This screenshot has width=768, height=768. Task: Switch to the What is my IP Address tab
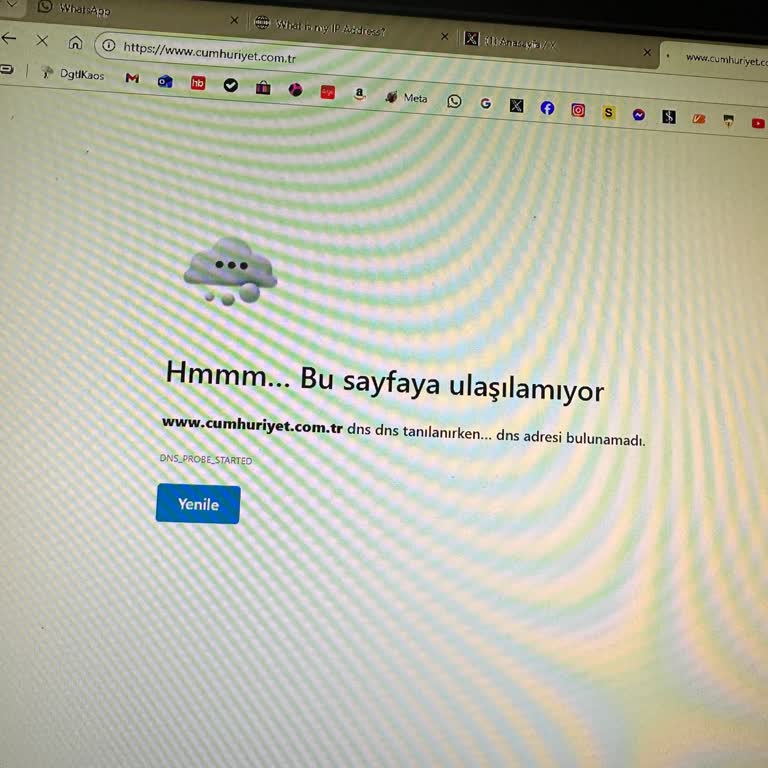coord(351,28)
